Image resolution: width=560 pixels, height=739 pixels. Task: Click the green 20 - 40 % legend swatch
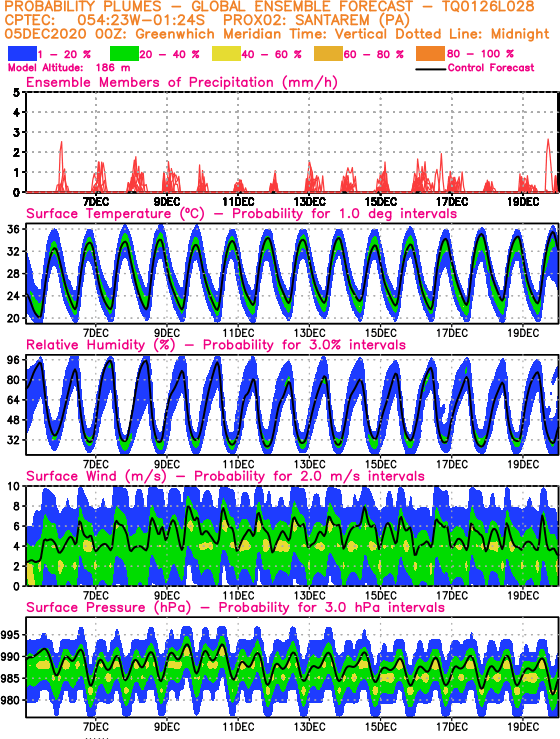click(124, 54)
